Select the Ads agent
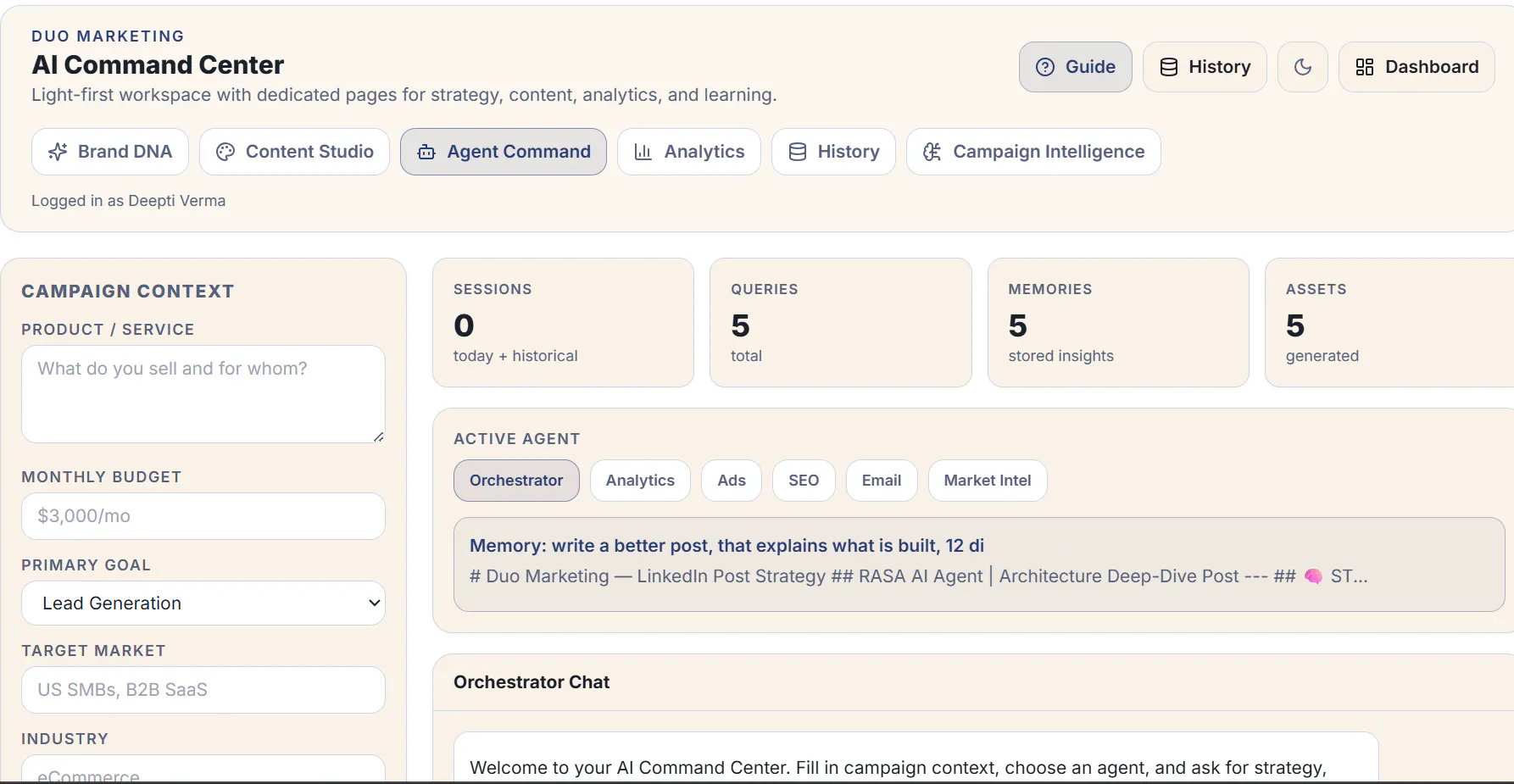The width and height of the screenshot is (1514, 784). click(x=732, y=481)
